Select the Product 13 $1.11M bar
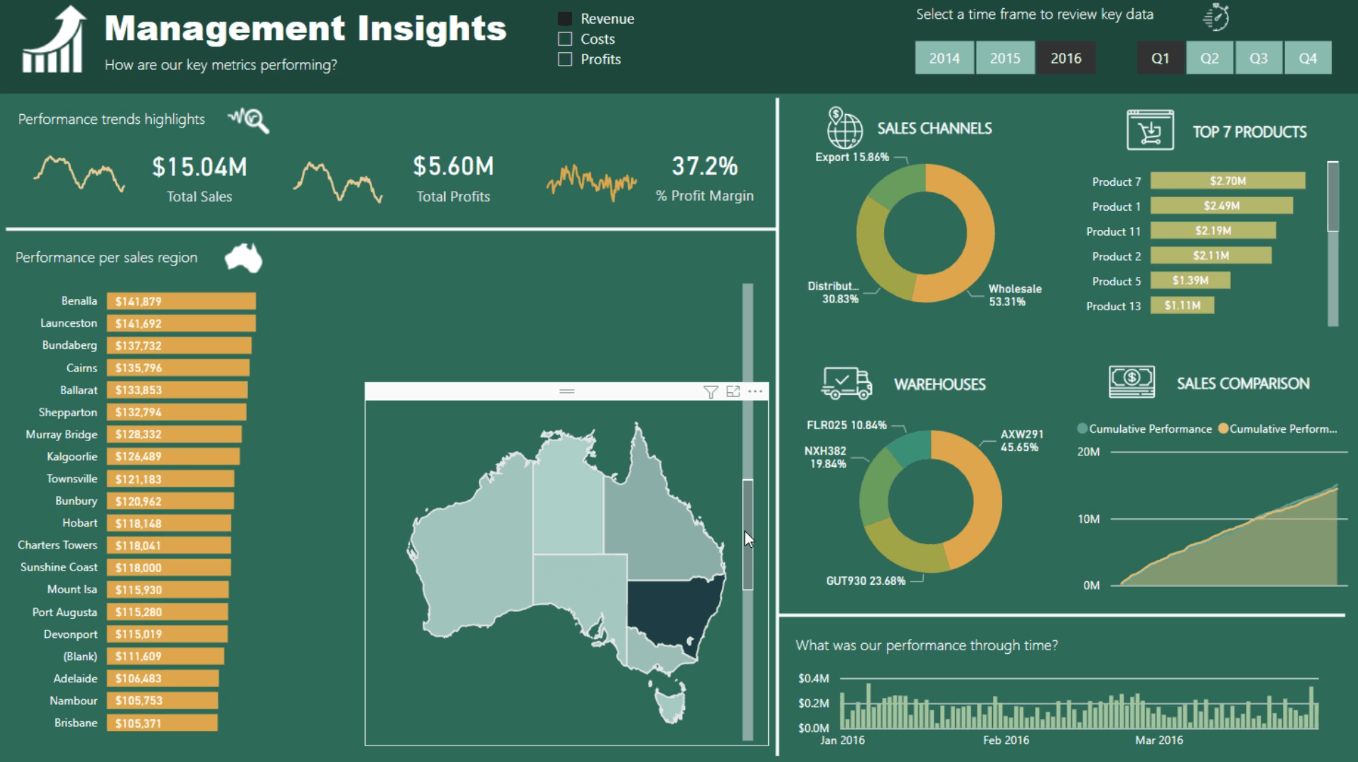 coord(1182,306)
